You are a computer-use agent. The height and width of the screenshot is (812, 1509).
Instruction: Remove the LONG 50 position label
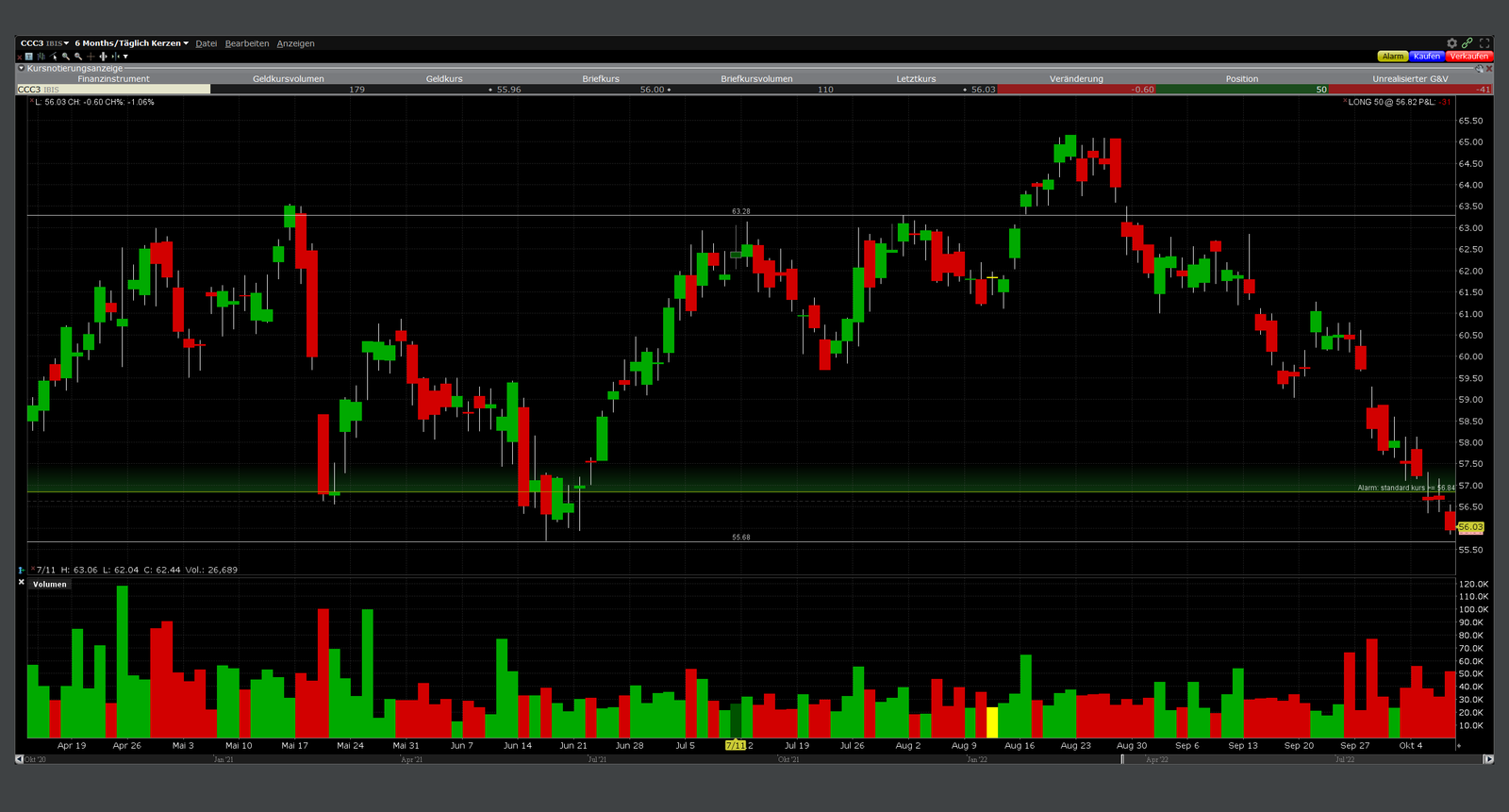point(1345,101)
